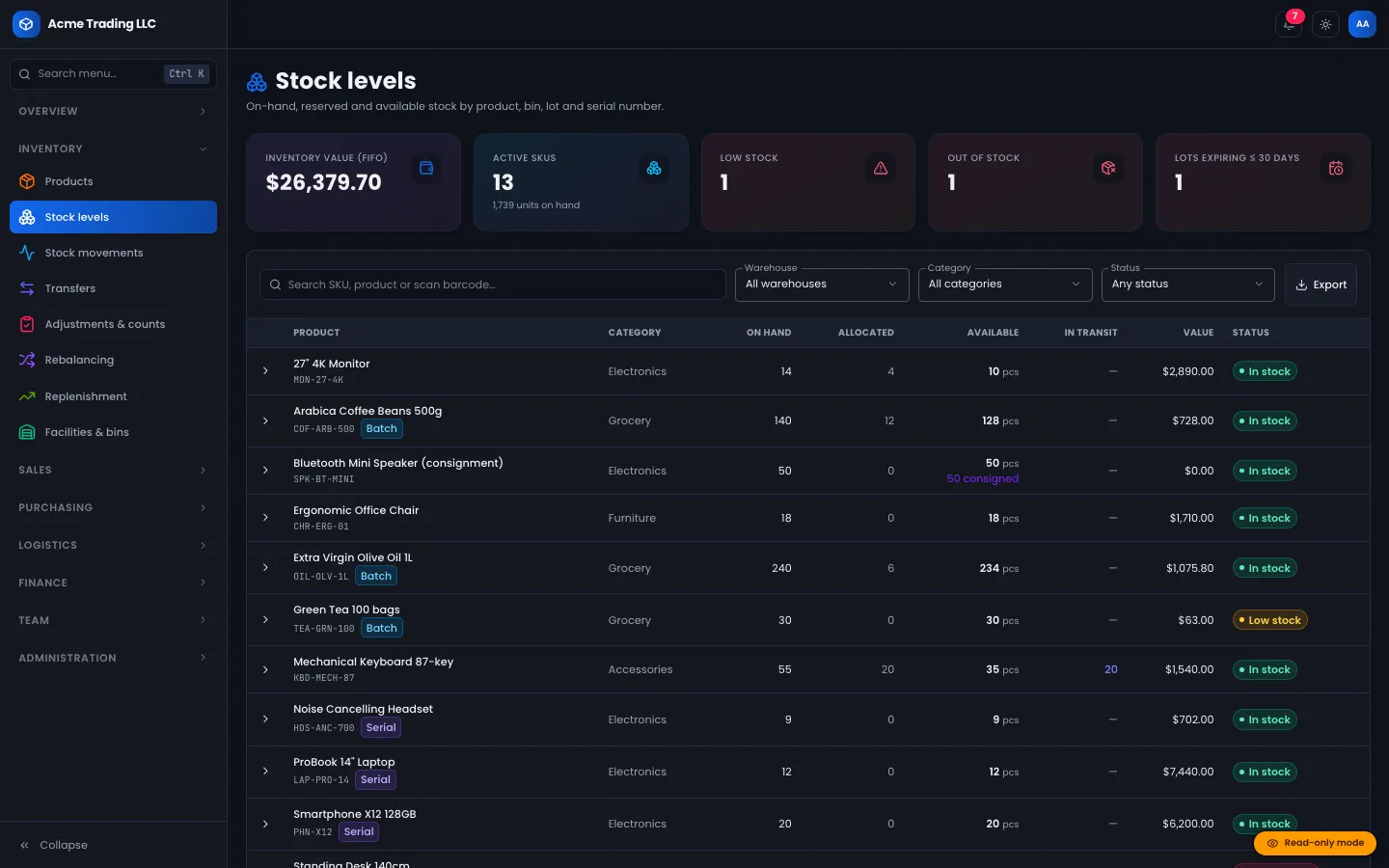1389x868 pixels.
Task: Expand the 27" 4K Monitor row
Action: pos(265,371)
